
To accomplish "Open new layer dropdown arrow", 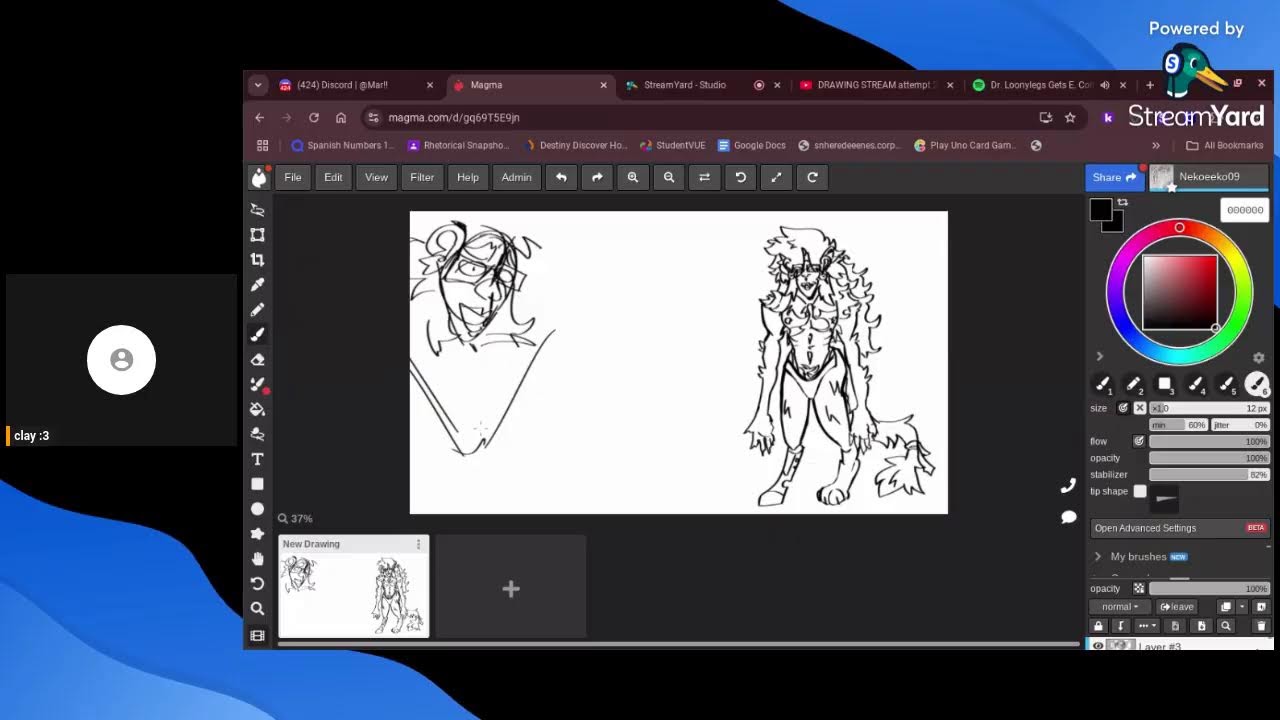I will [1242, 607].
